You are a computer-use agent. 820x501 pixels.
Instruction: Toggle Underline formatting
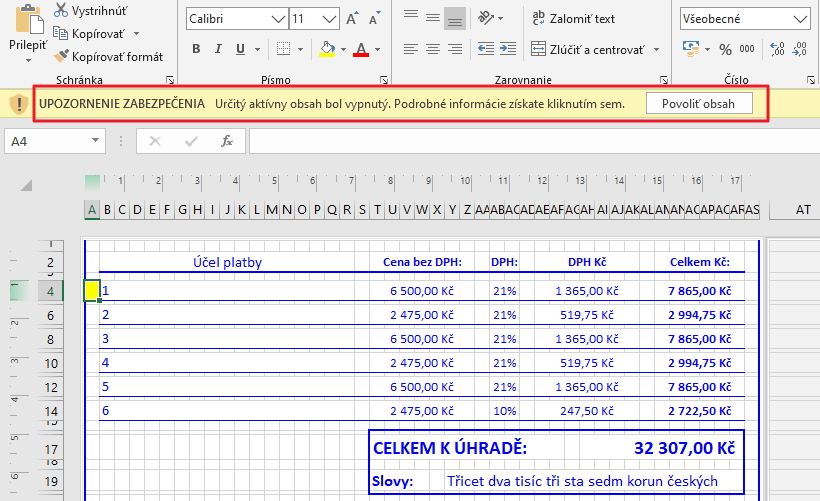coord(243,49)
